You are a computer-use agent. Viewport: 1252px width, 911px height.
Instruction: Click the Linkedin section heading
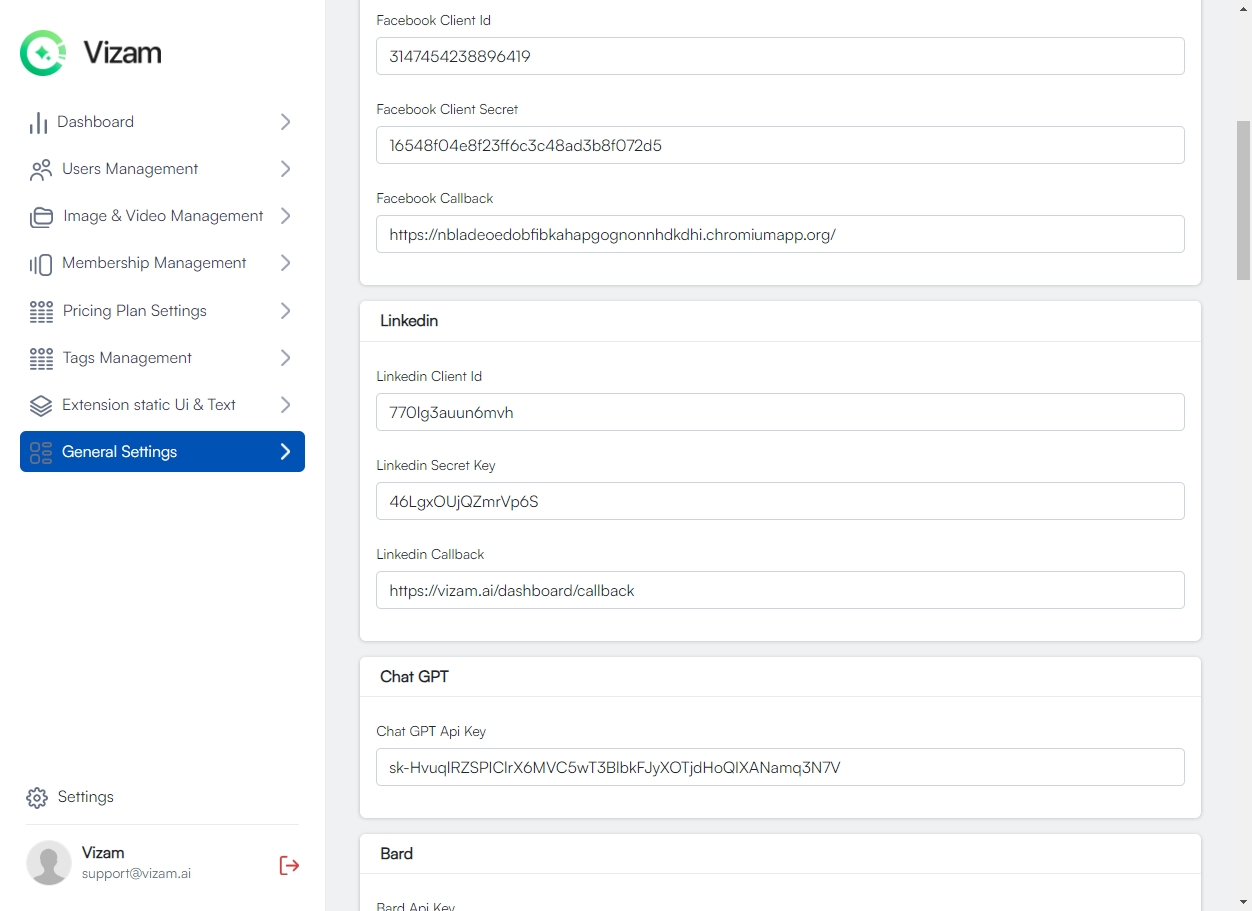[x=409, y=321]
